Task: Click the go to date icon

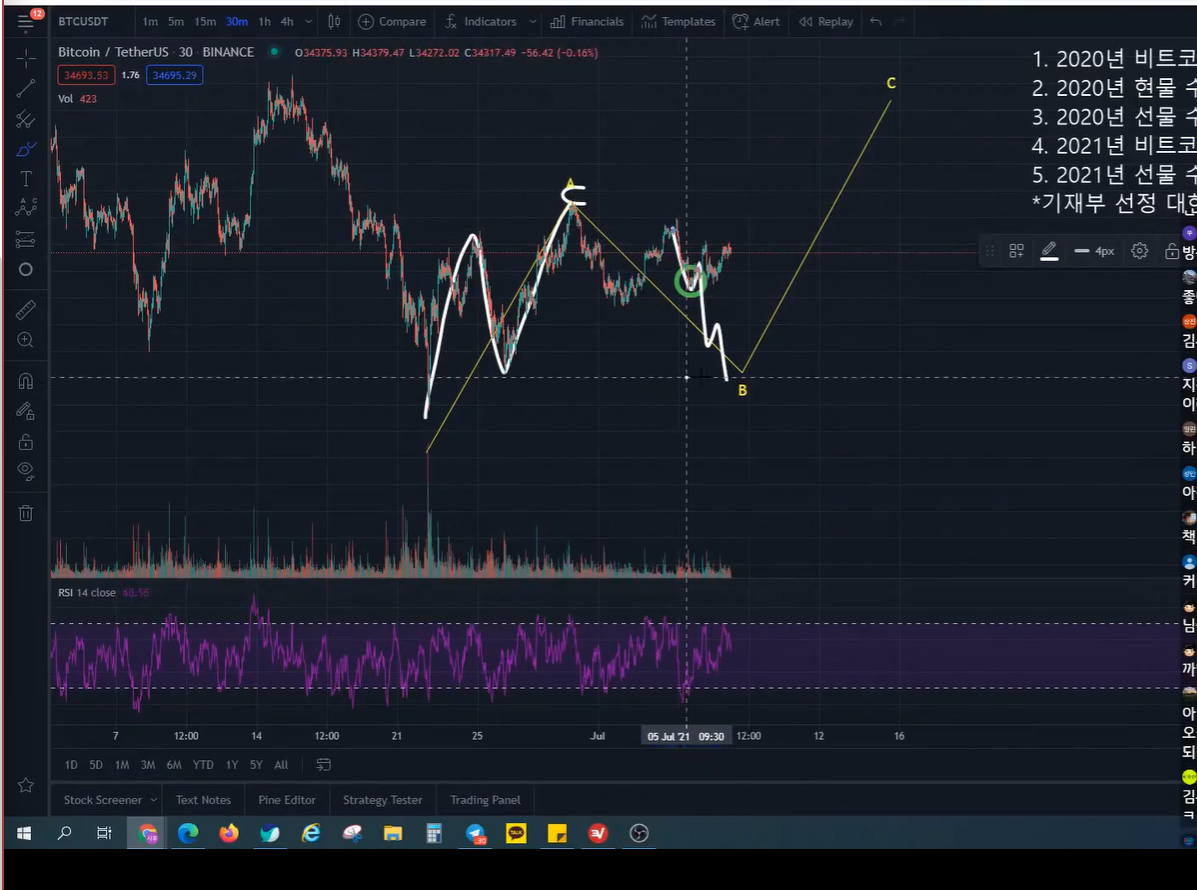Action: [x=324, y=765]
